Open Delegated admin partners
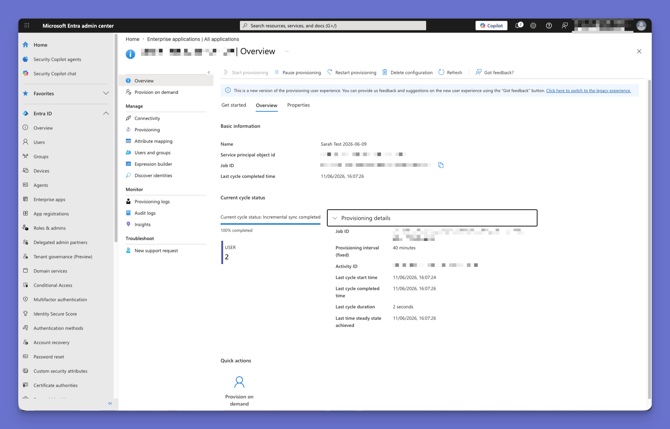The width and height of the screenshot is (670, 429). (60, 242)
